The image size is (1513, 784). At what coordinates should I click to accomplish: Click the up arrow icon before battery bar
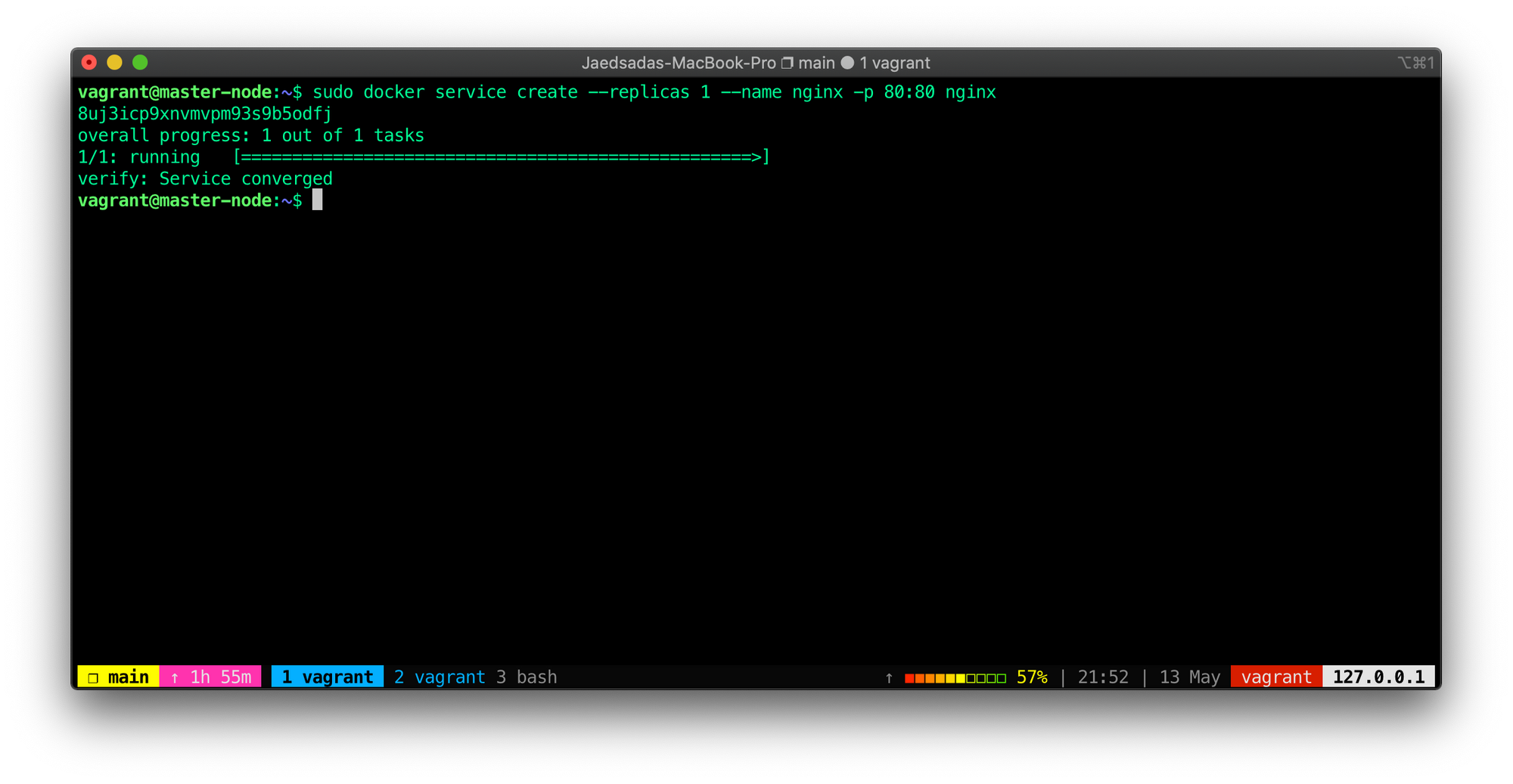pyautogui.click(x=889, y=677)
